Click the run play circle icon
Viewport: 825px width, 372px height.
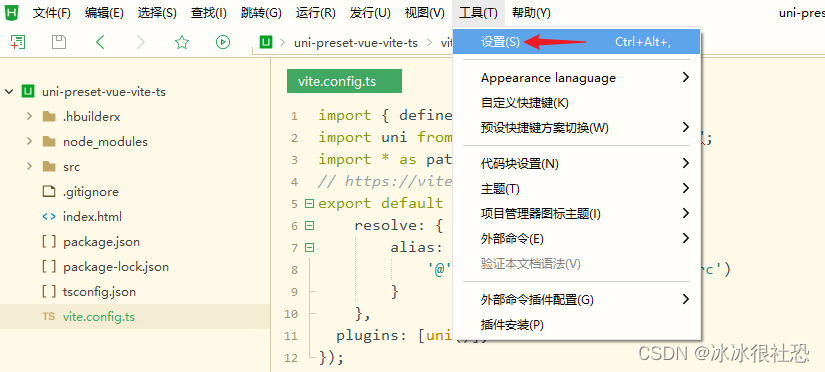[223, 42]
